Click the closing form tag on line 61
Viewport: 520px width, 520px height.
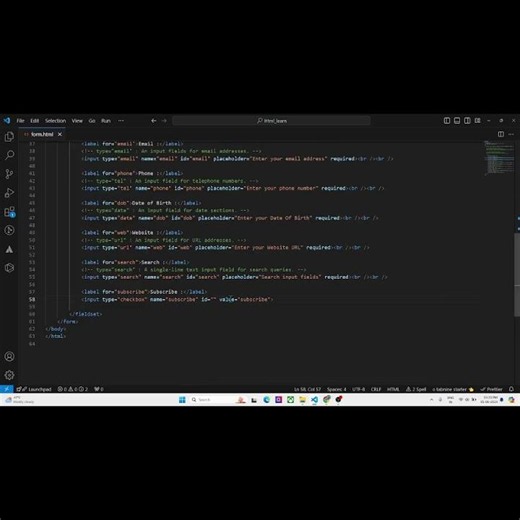click(68, 322)
